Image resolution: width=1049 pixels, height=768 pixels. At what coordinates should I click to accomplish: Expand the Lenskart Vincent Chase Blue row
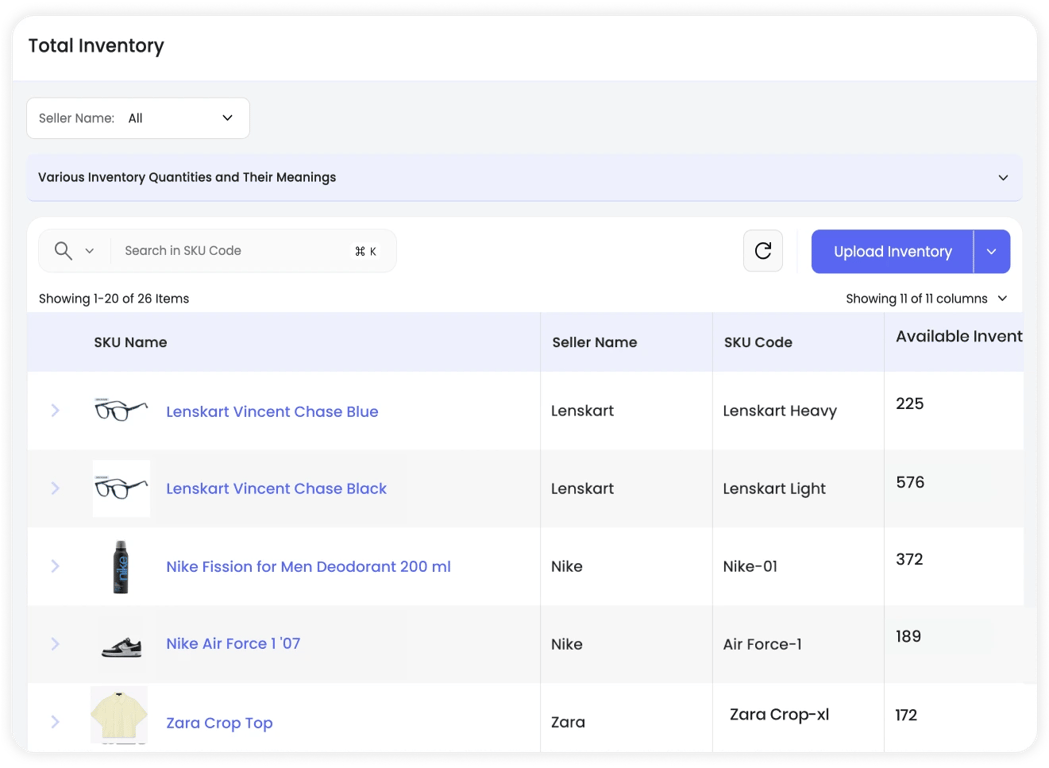pyautogui.click(x=56, y=411)
